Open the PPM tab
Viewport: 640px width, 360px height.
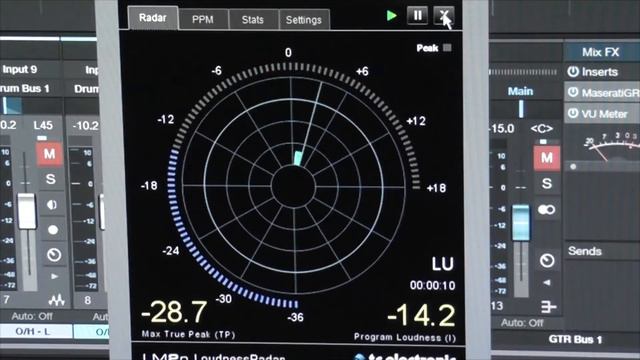tap(203, 20)
